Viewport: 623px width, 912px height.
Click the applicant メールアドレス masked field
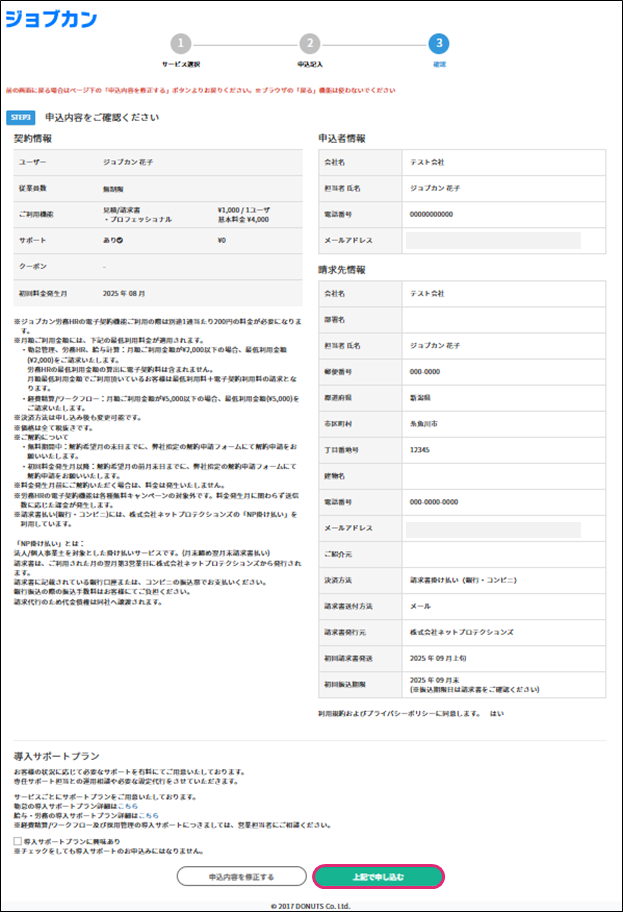[x=493, y=240]
